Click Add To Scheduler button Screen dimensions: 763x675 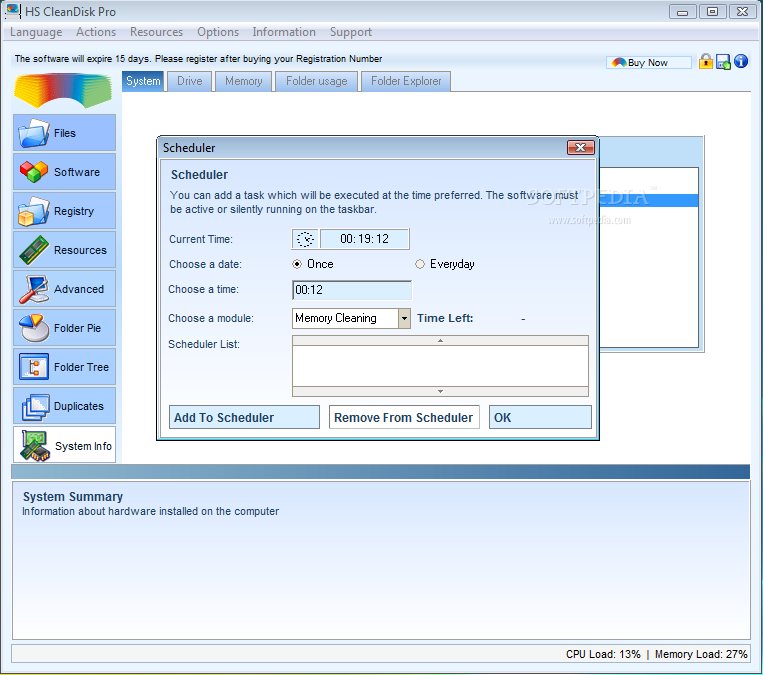click(244, 418)
